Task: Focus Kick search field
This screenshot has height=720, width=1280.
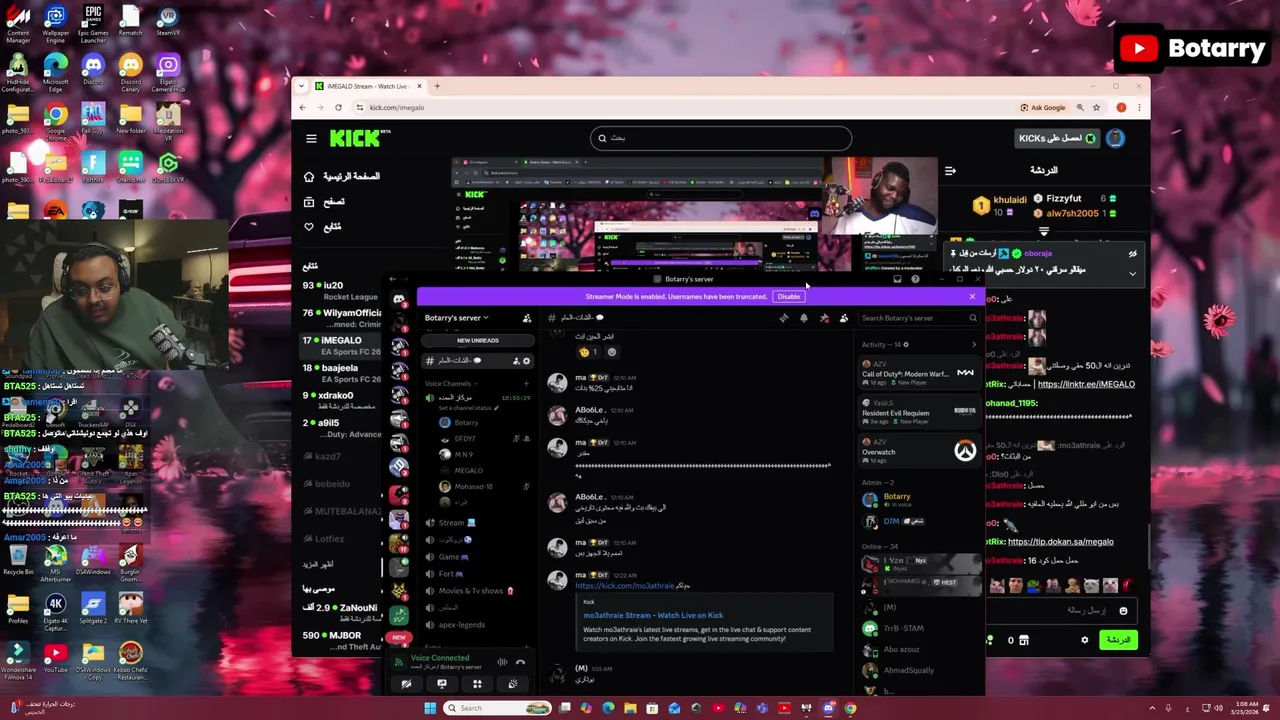Action: click(x=720, y=138)
